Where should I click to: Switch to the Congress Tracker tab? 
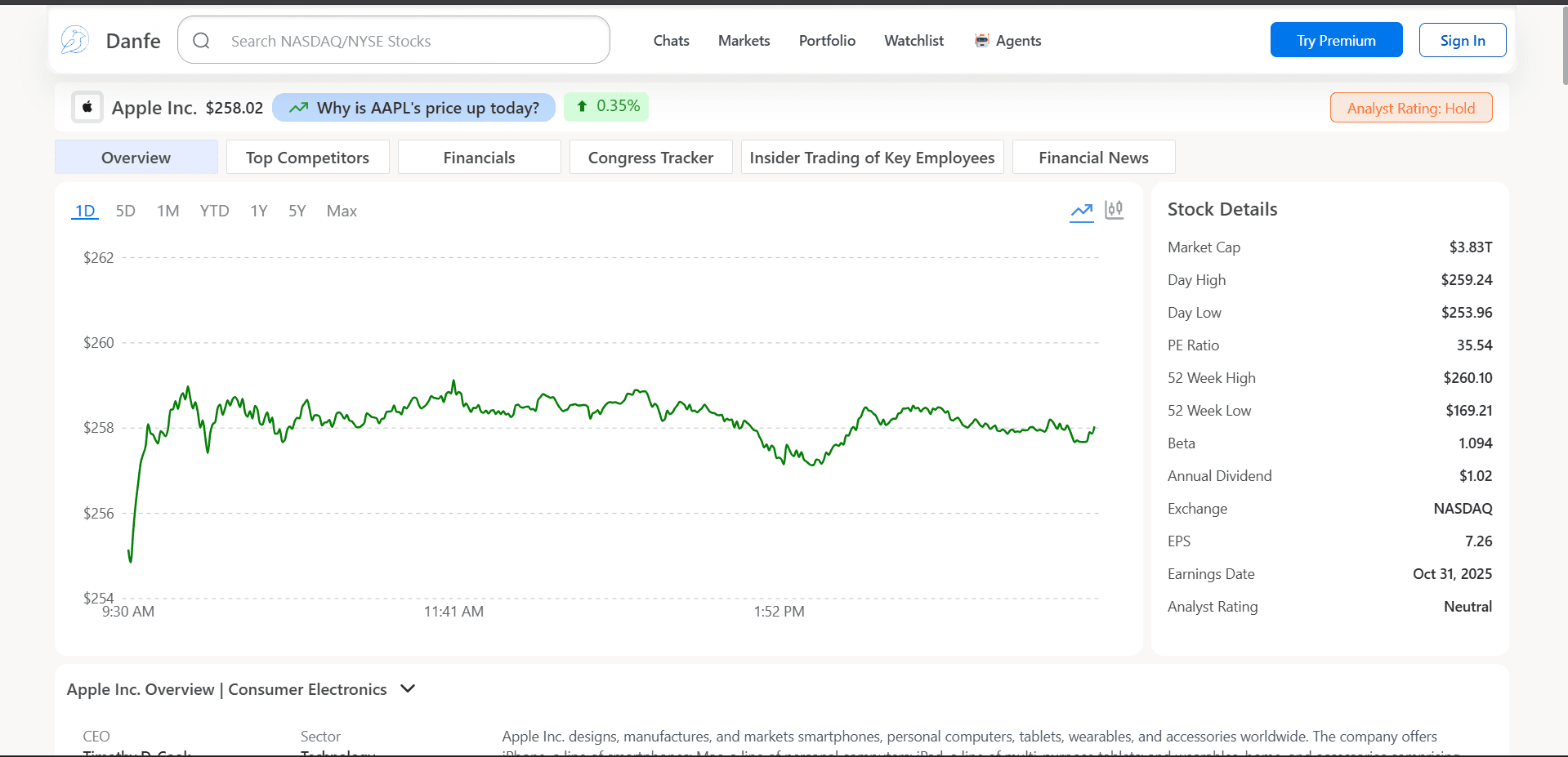[650, 157]
